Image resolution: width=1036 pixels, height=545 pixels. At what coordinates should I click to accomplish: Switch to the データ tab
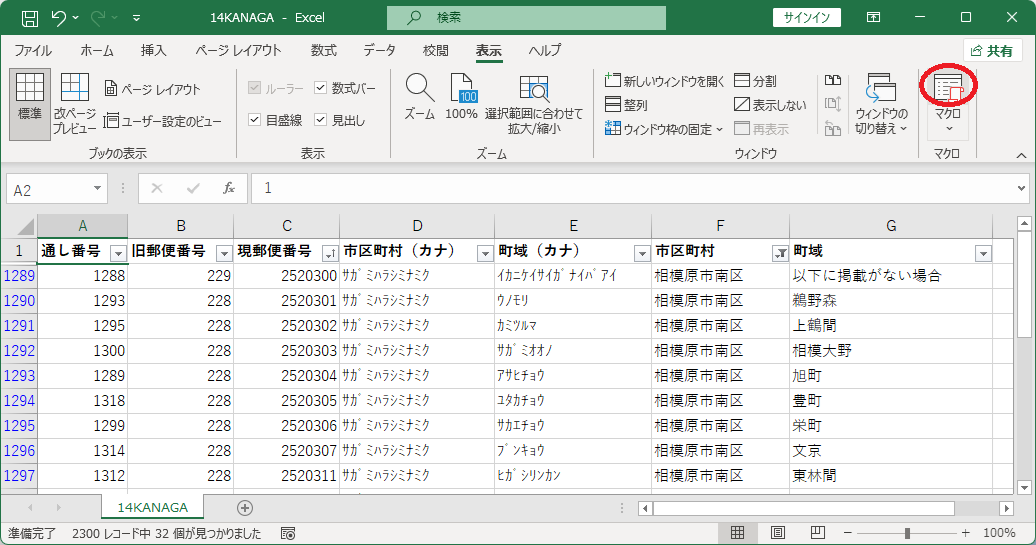[379, 51]
